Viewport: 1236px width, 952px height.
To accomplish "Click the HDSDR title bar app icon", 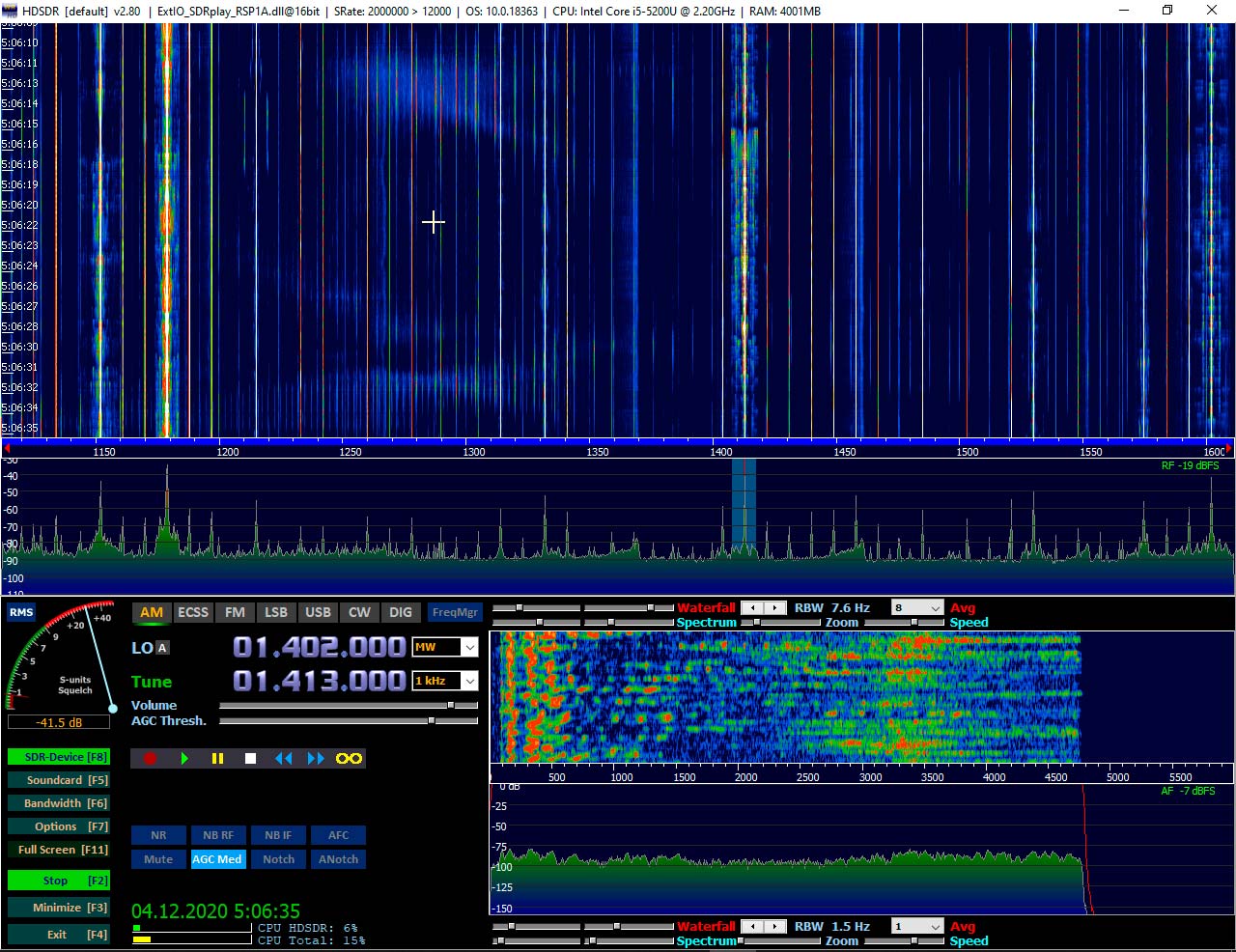I will pyautogui.click(x=10, y=11).
